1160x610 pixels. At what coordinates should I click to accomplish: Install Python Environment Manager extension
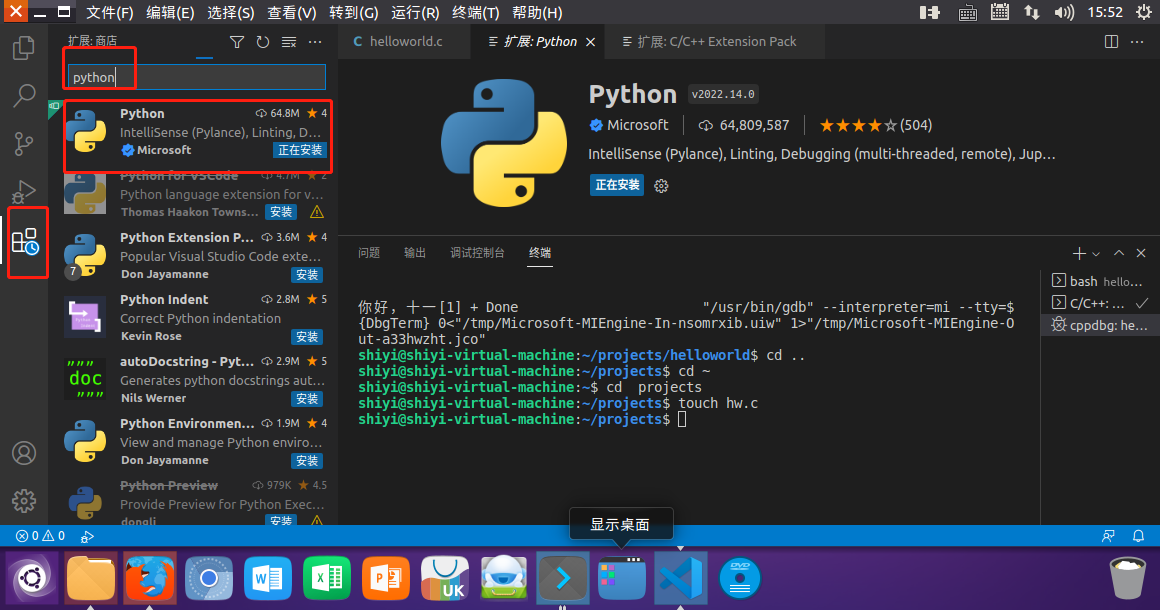tap(307, 461)
